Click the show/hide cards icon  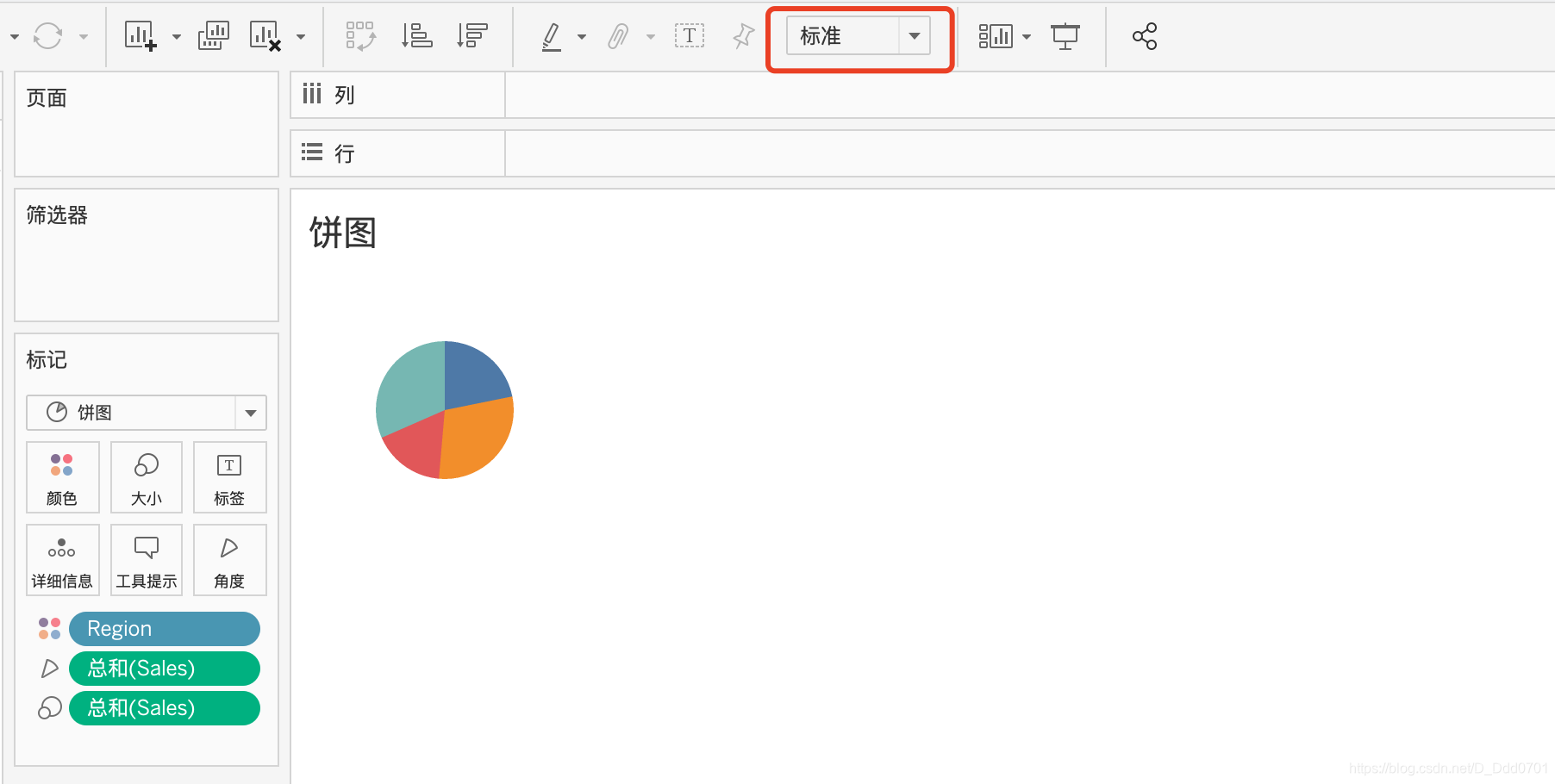point(996,36)
